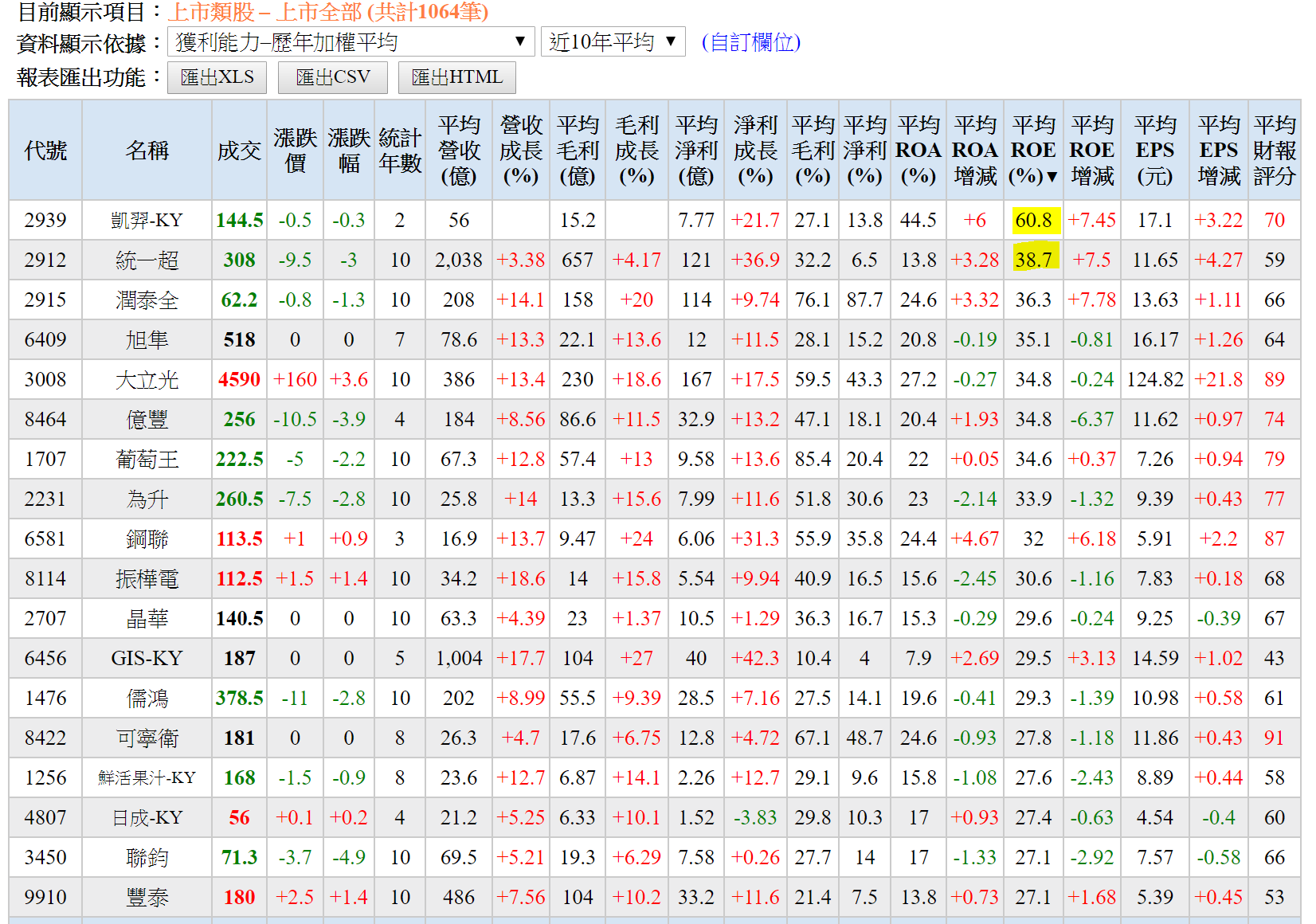The width and height of the screenshot is (1316, 924).
Task: Open stock 可寧衛 name link
Action: pos(147,738)
